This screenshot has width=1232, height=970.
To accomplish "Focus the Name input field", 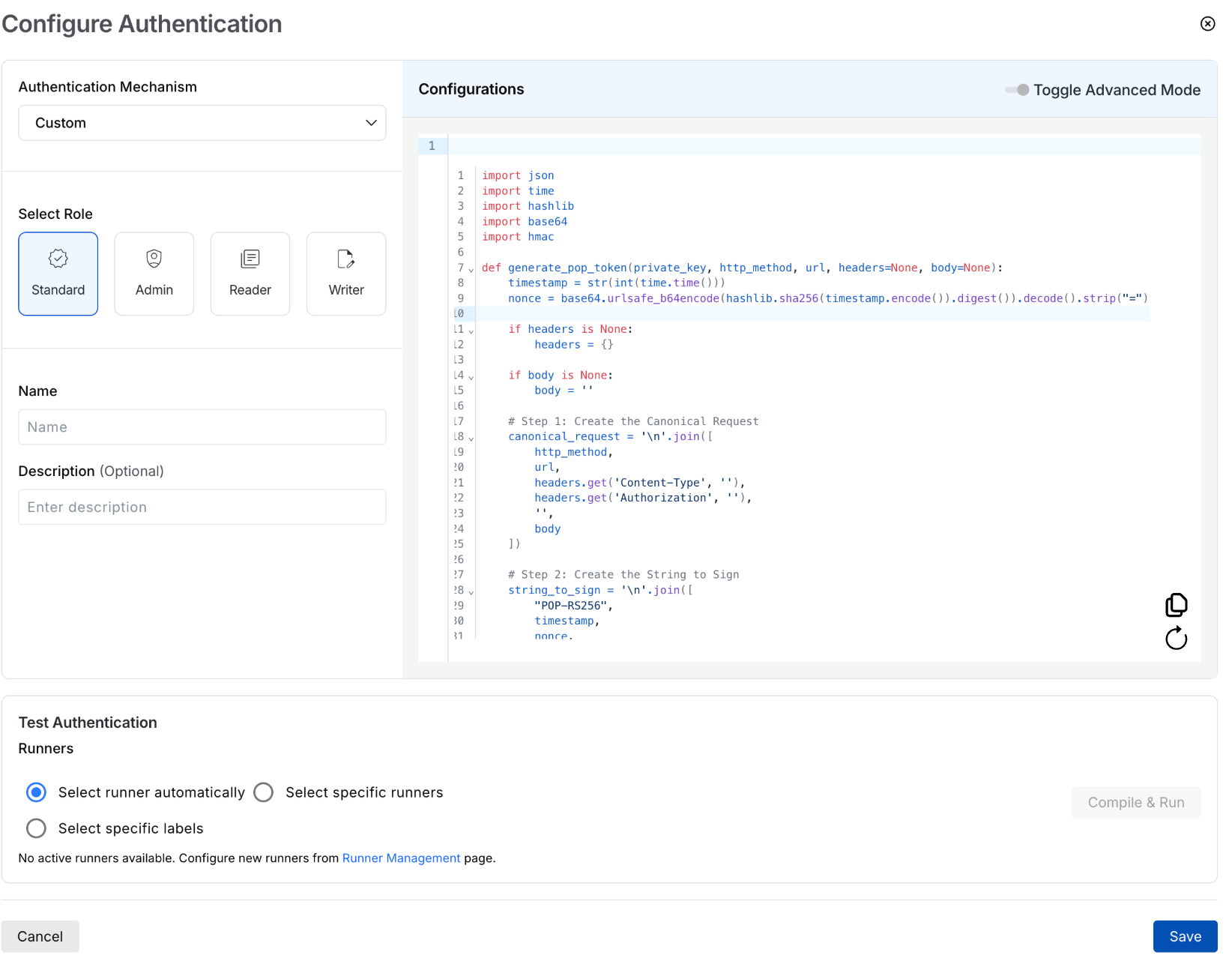I will pos(202,427).
